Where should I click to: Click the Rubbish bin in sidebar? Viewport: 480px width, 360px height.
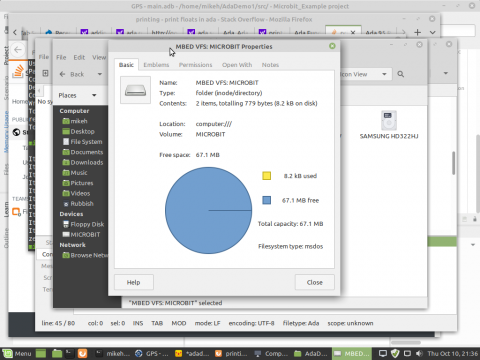[78, 204]
